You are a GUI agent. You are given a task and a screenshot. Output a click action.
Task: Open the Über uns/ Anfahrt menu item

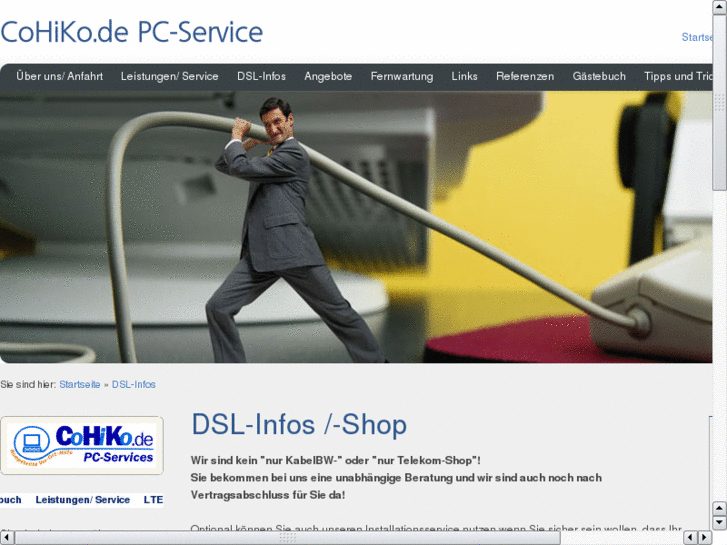(59, 76)
